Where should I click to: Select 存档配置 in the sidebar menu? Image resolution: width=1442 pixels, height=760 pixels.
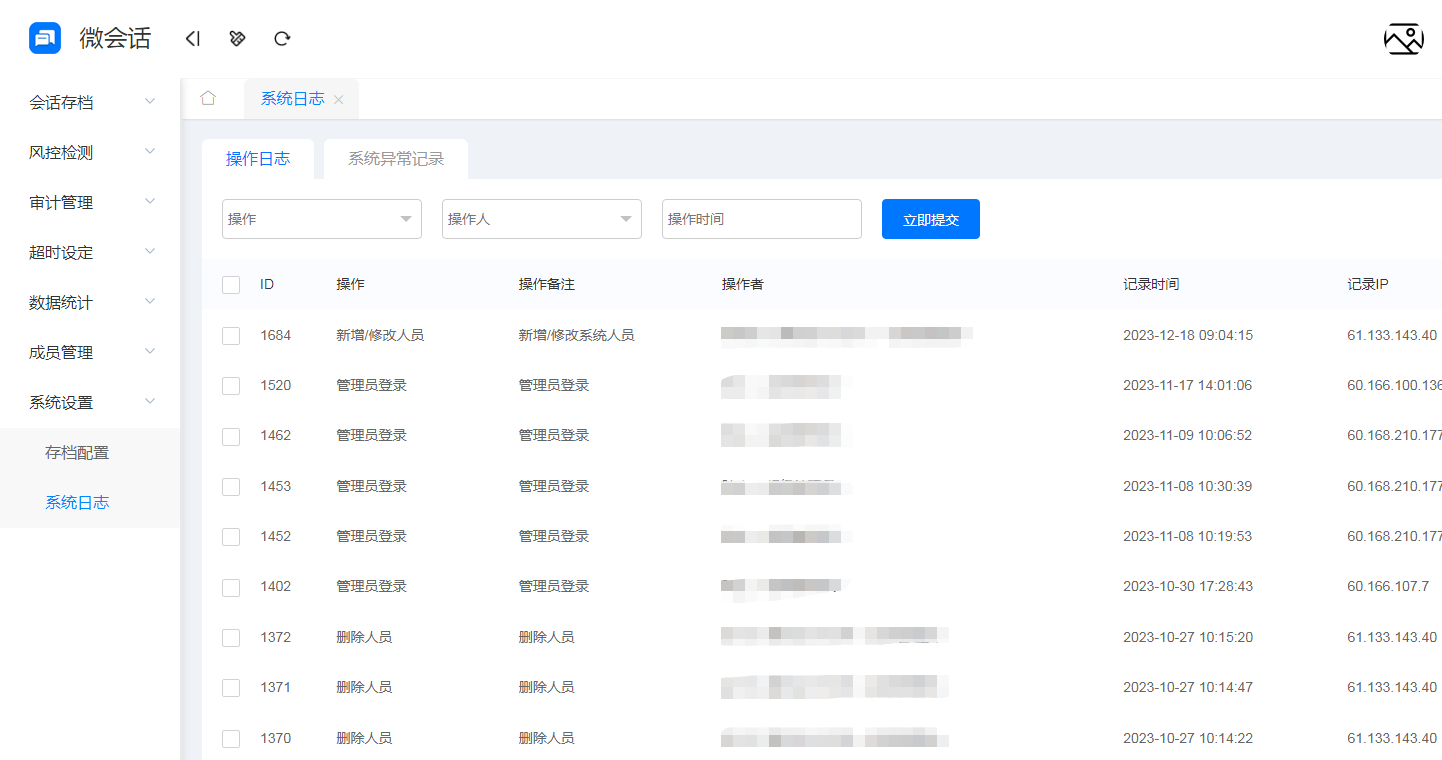(x=79, y=452)
